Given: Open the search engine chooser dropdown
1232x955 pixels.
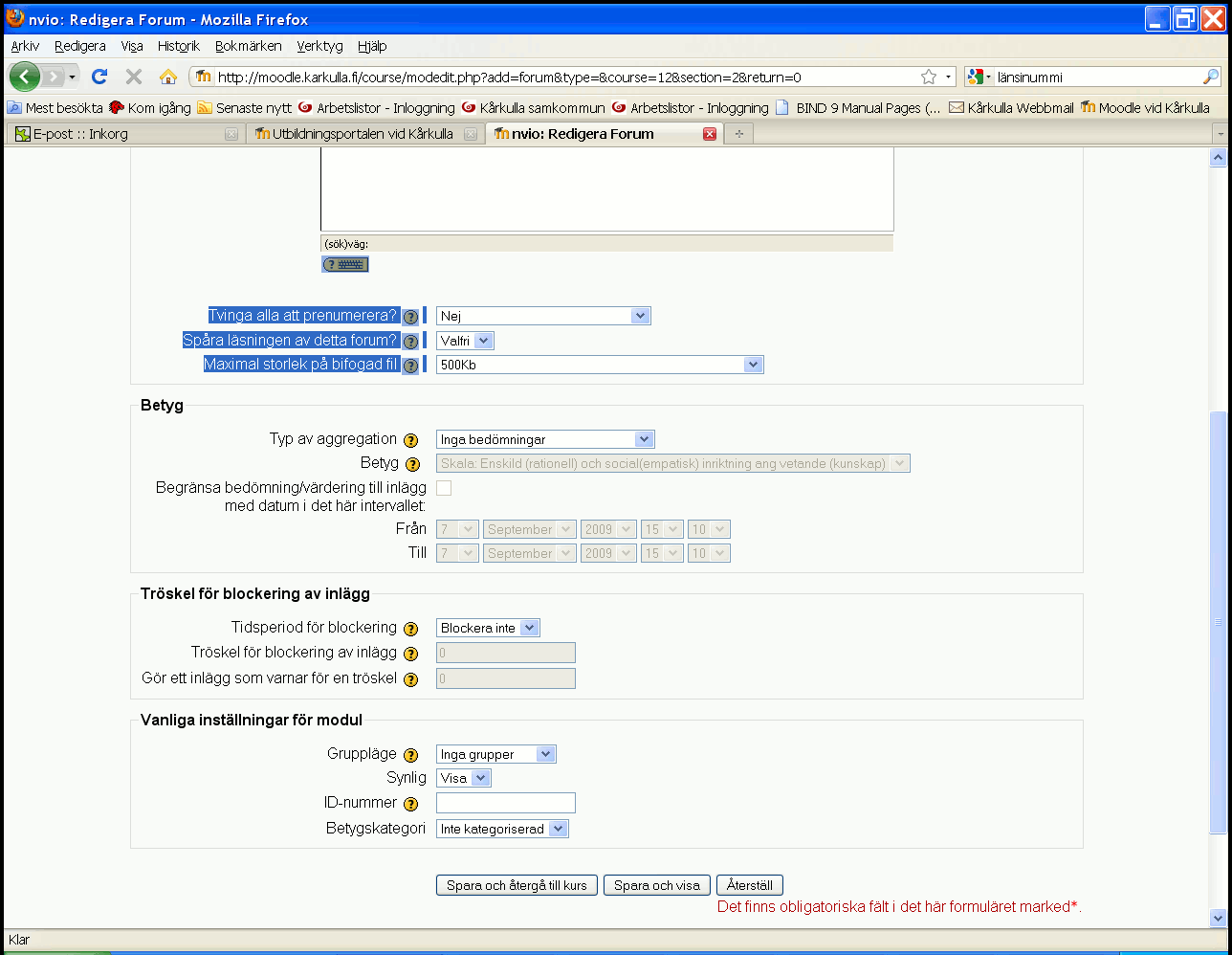Looking at the screenshot, I should [x=979, y=78].
